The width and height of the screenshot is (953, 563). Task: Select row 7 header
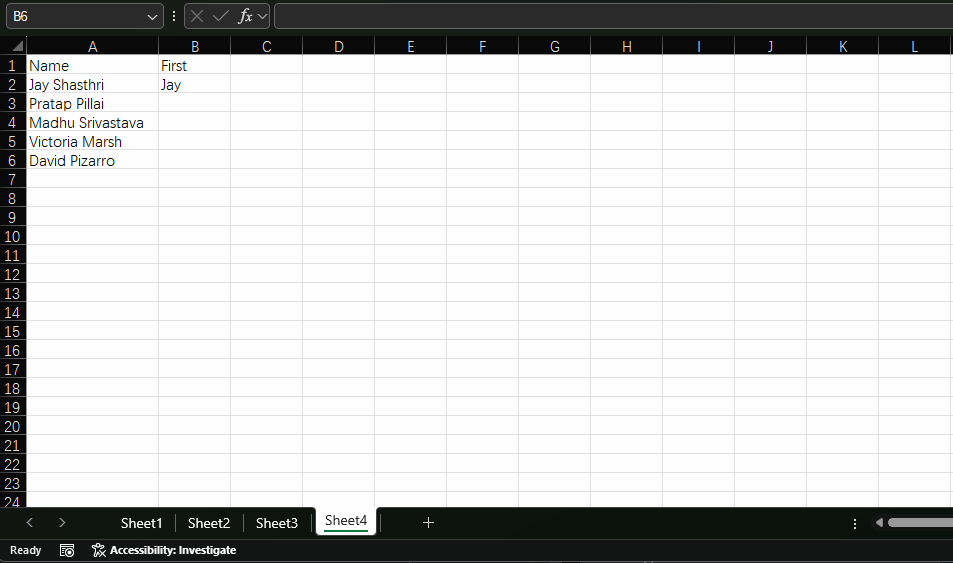coord(12,179)
